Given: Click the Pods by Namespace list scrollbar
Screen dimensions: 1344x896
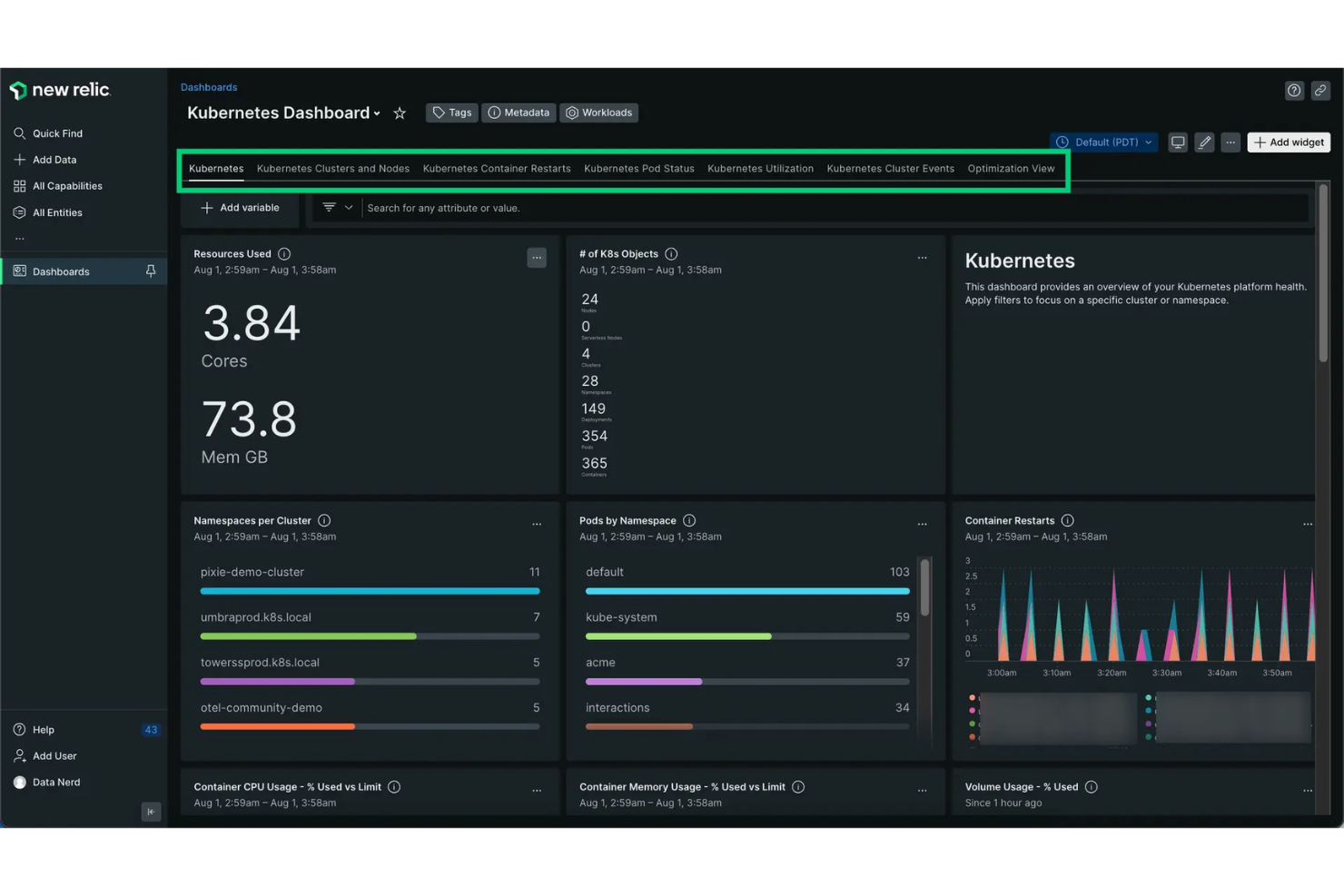Looking at the screenshot, I should coord(924,587).
